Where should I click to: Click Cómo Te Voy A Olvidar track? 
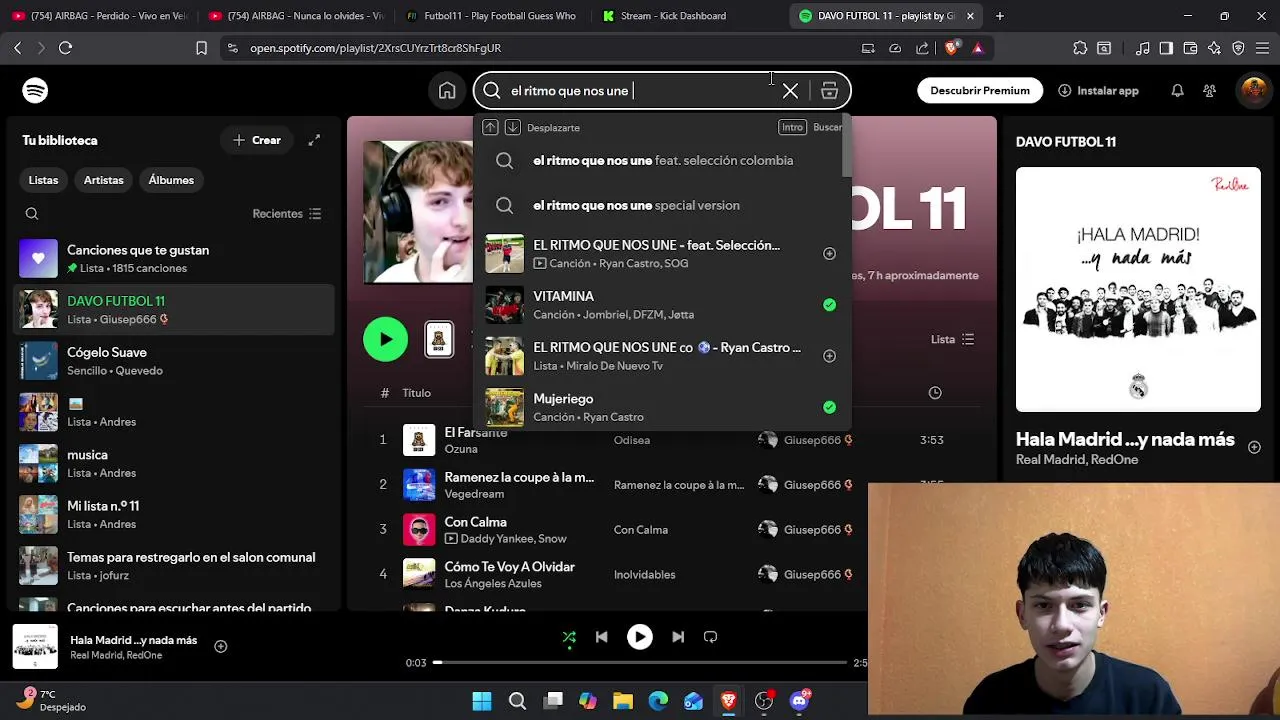coord(509,567)
